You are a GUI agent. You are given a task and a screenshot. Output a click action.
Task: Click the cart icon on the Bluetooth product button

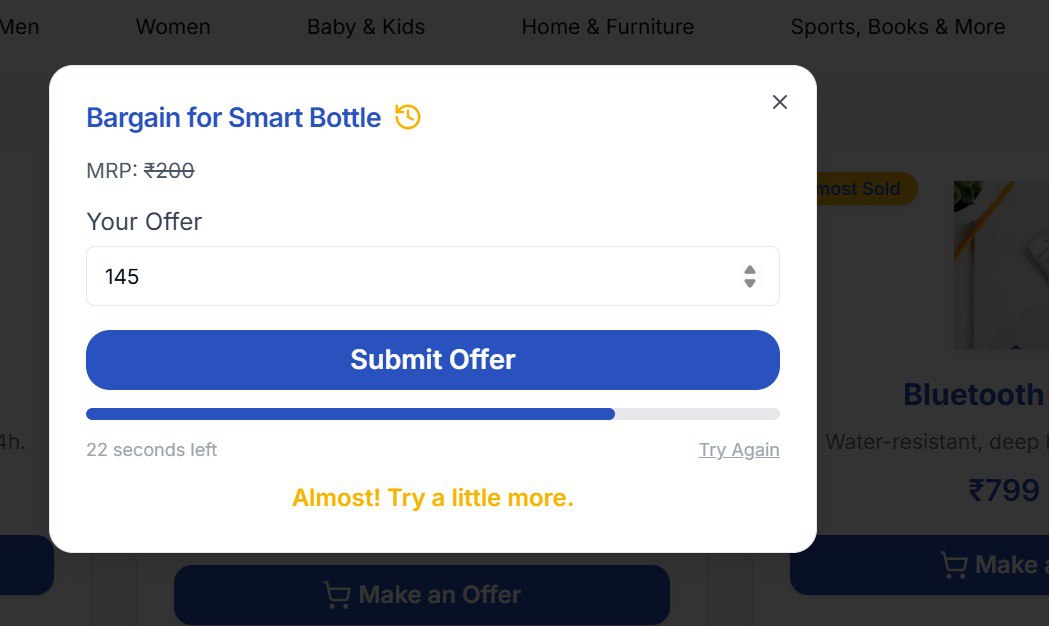pos(954,566)
